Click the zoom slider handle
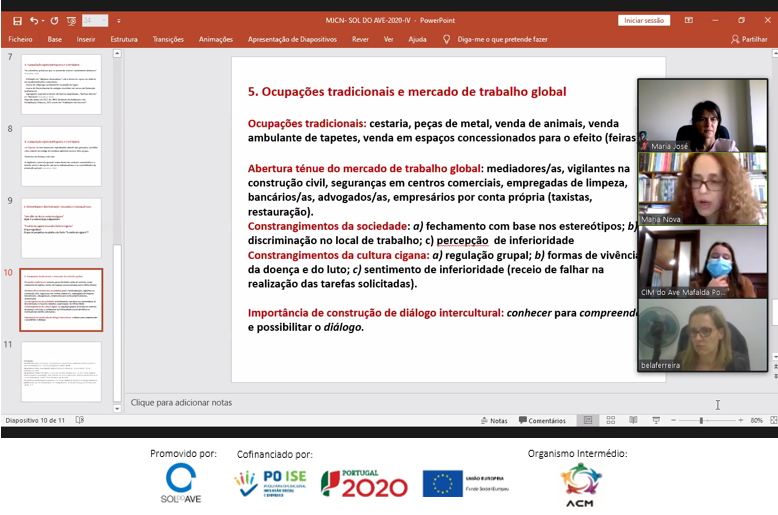 pos(701,421)
